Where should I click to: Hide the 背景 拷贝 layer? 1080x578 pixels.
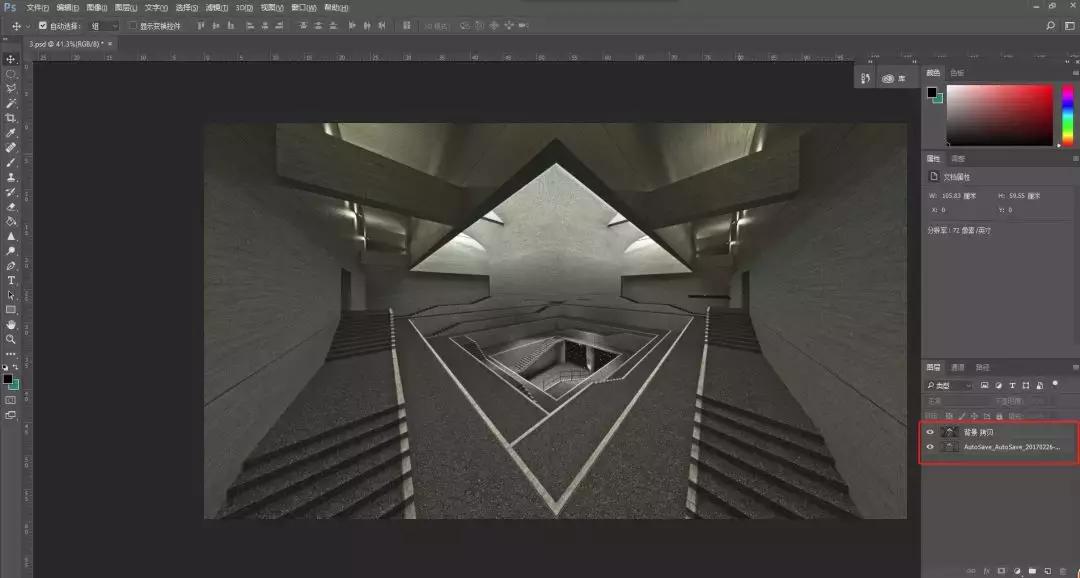(930, 432)
